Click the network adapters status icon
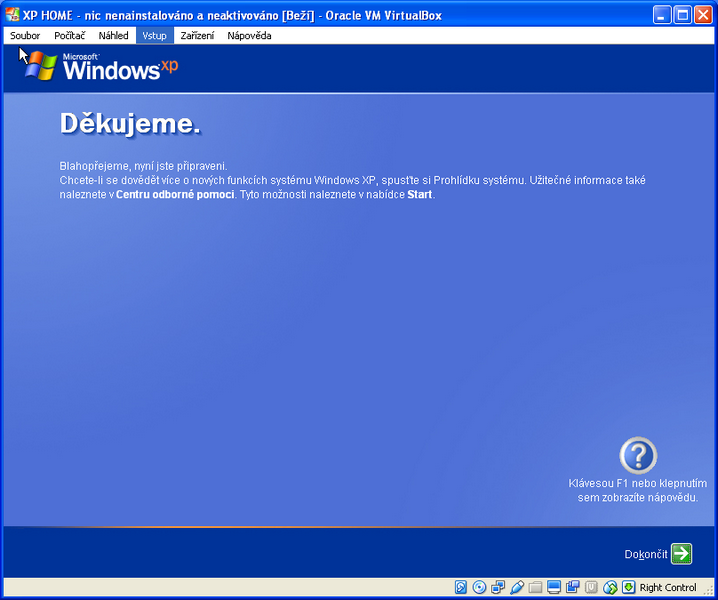The image size is (718, 600). (x=498, y=587)
